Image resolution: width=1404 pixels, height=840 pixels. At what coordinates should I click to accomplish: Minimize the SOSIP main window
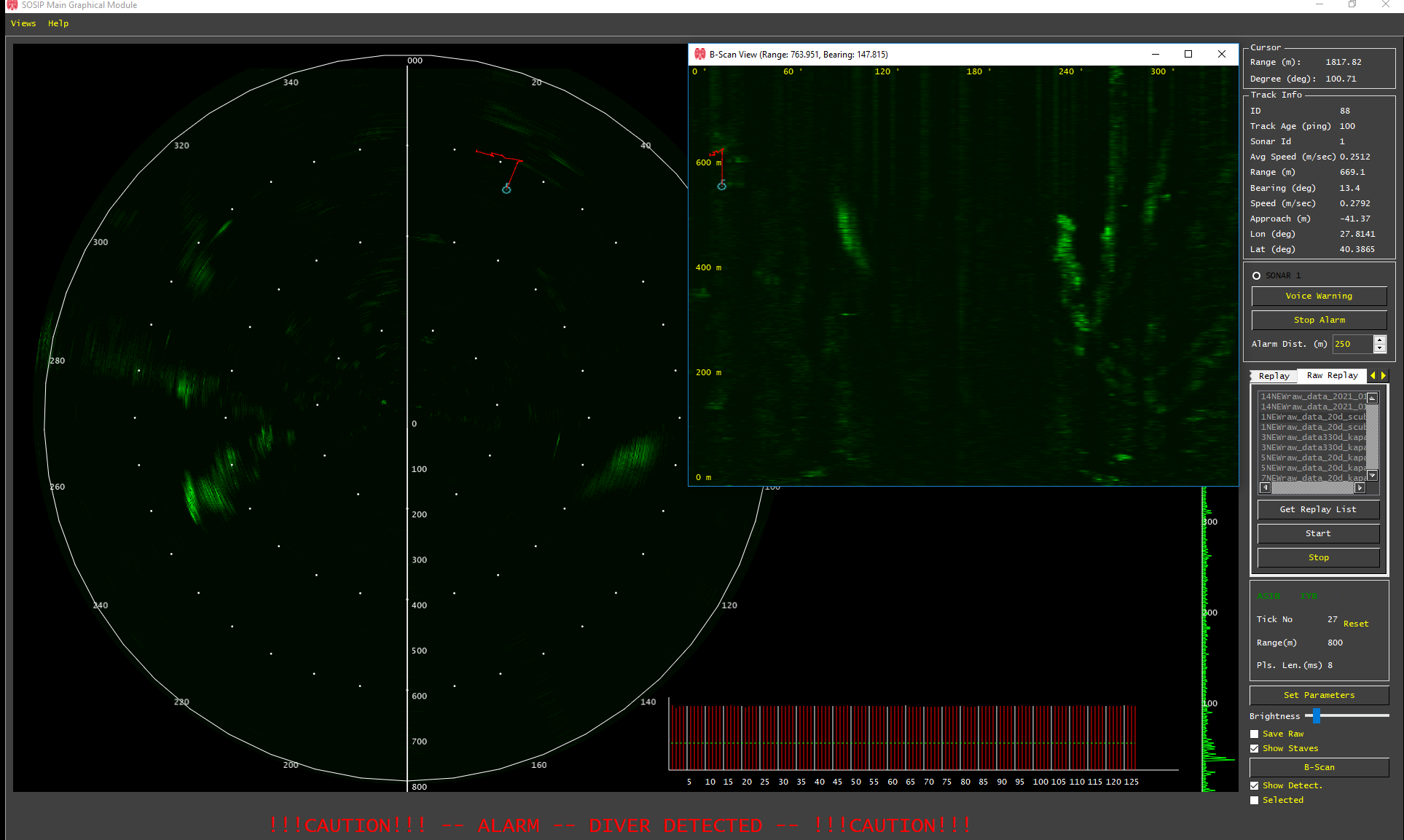pos(1319,4)
